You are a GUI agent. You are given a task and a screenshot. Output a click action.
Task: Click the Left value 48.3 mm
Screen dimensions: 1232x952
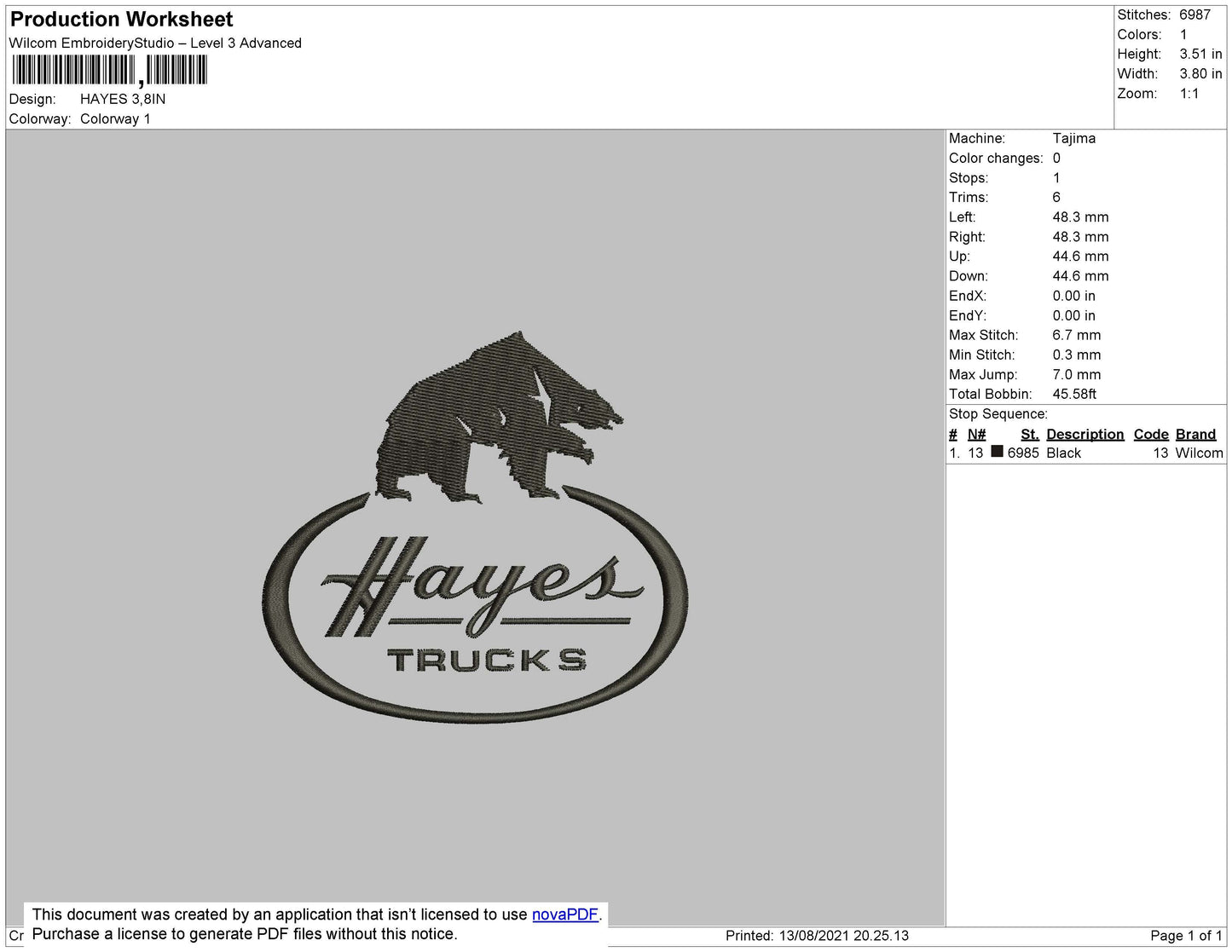coord(1080,216)
